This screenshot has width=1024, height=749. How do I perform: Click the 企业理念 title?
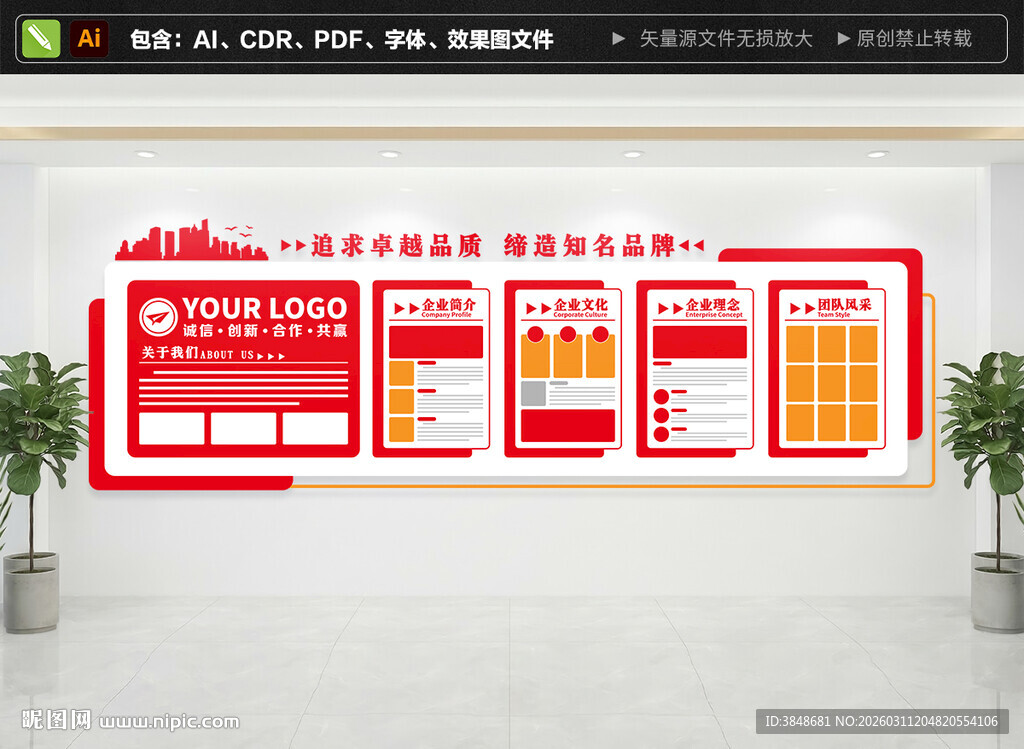pyautogui.click(x=712, y=304)
